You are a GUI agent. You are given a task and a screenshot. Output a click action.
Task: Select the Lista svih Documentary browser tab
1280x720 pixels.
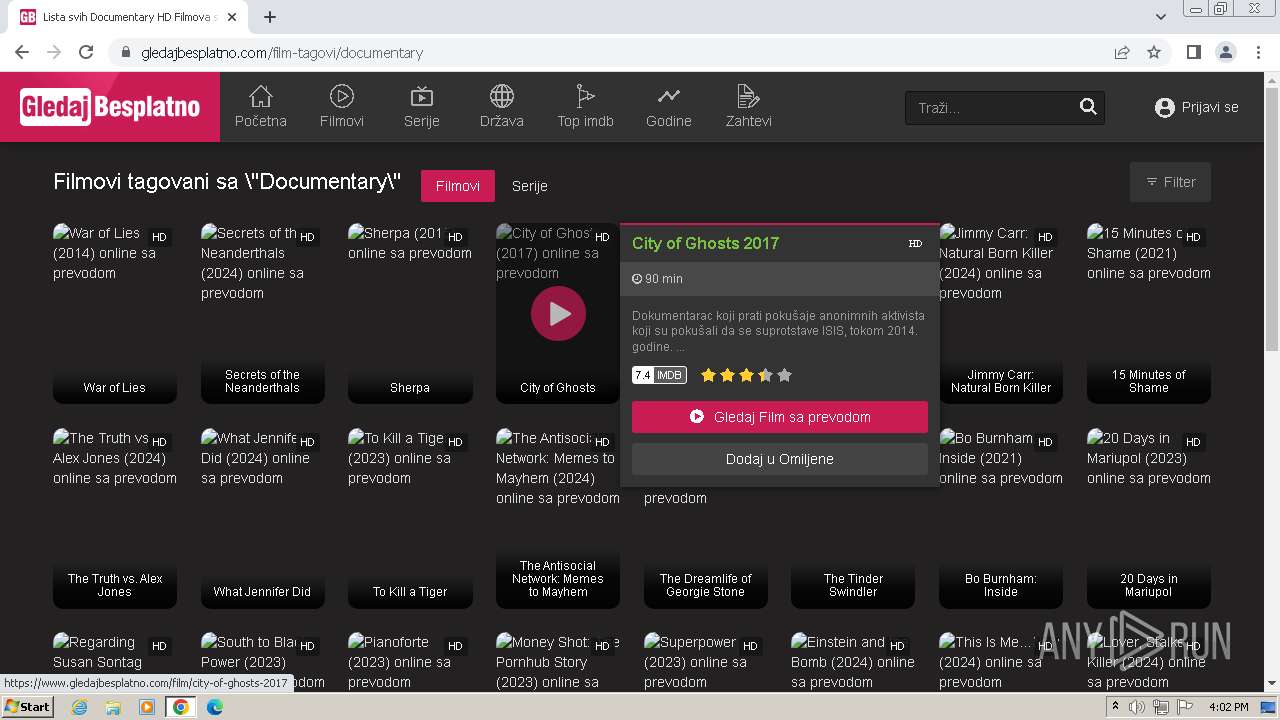(x=130, y=17)
